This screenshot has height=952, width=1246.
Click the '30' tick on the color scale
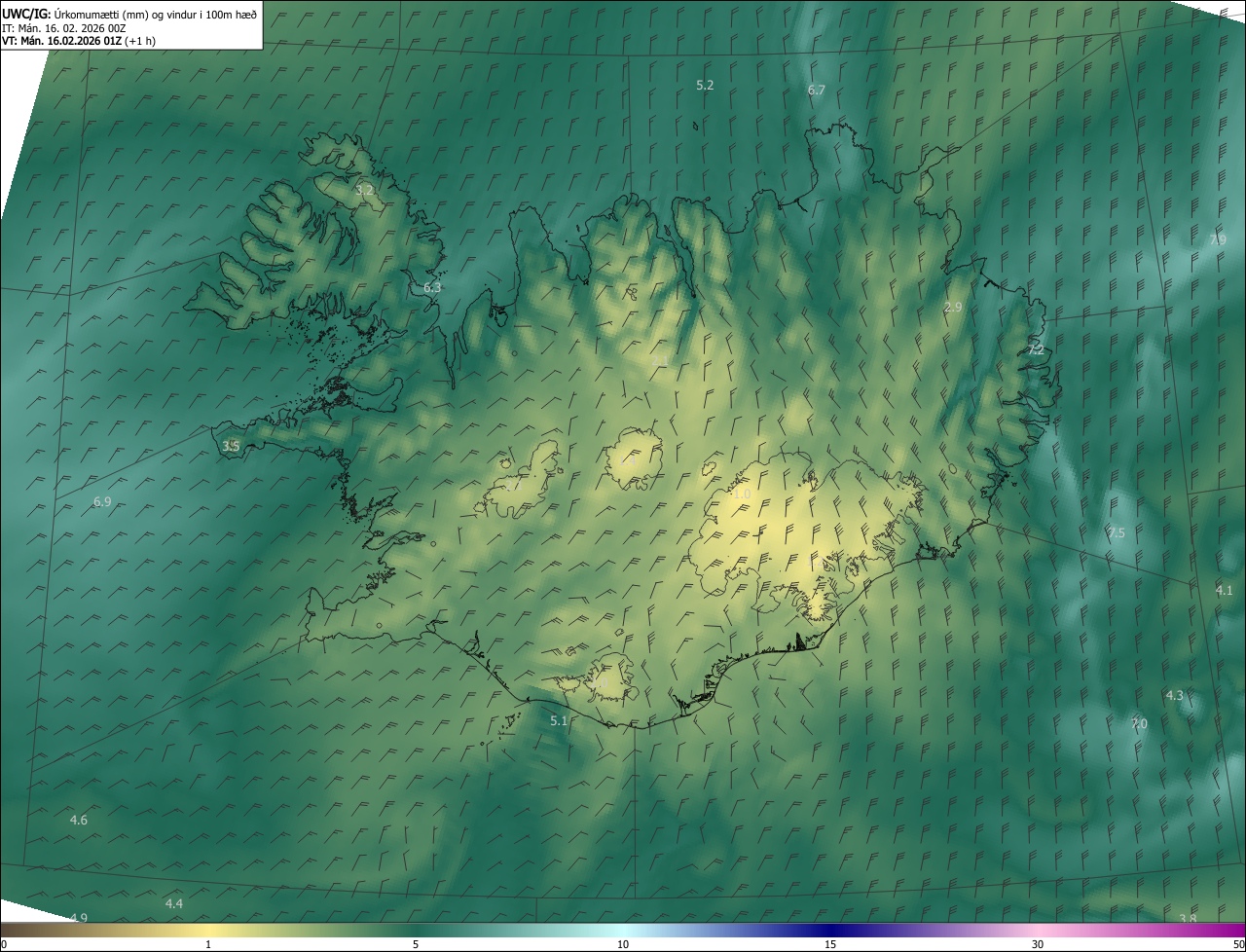pyautogui.click(x=1038, y=945)
